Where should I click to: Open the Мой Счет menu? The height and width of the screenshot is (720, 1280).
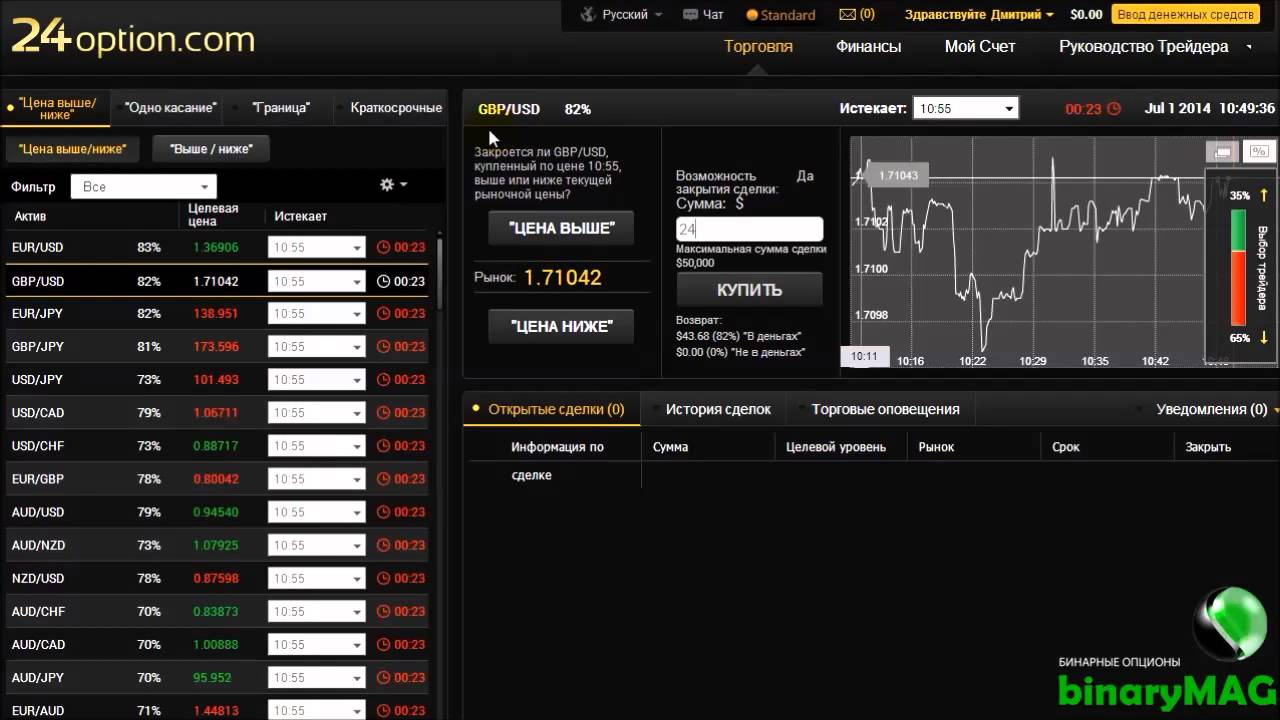click(980, 46)
